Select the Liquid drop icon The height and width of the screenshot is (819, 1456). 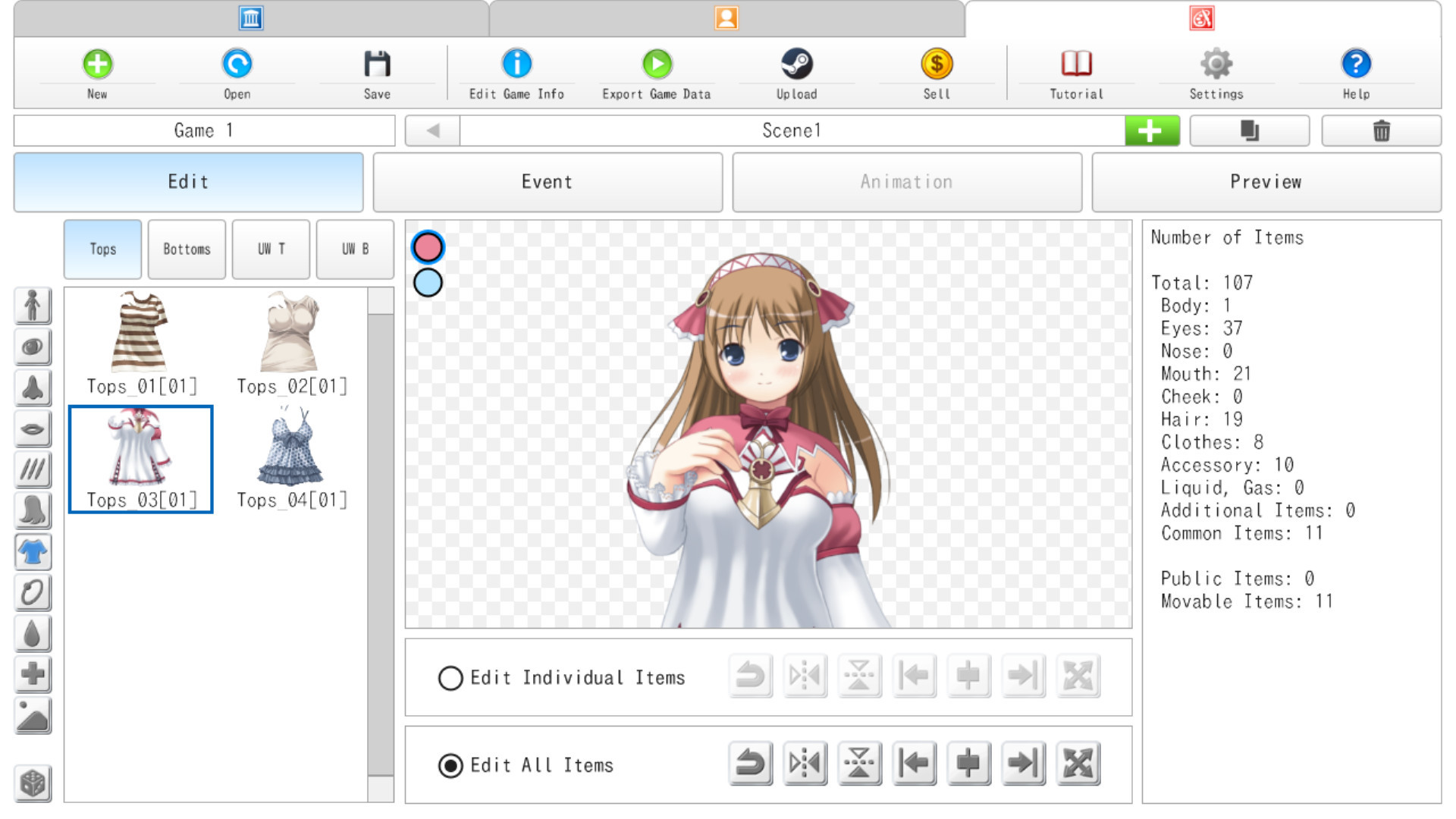tap(33, 634)
